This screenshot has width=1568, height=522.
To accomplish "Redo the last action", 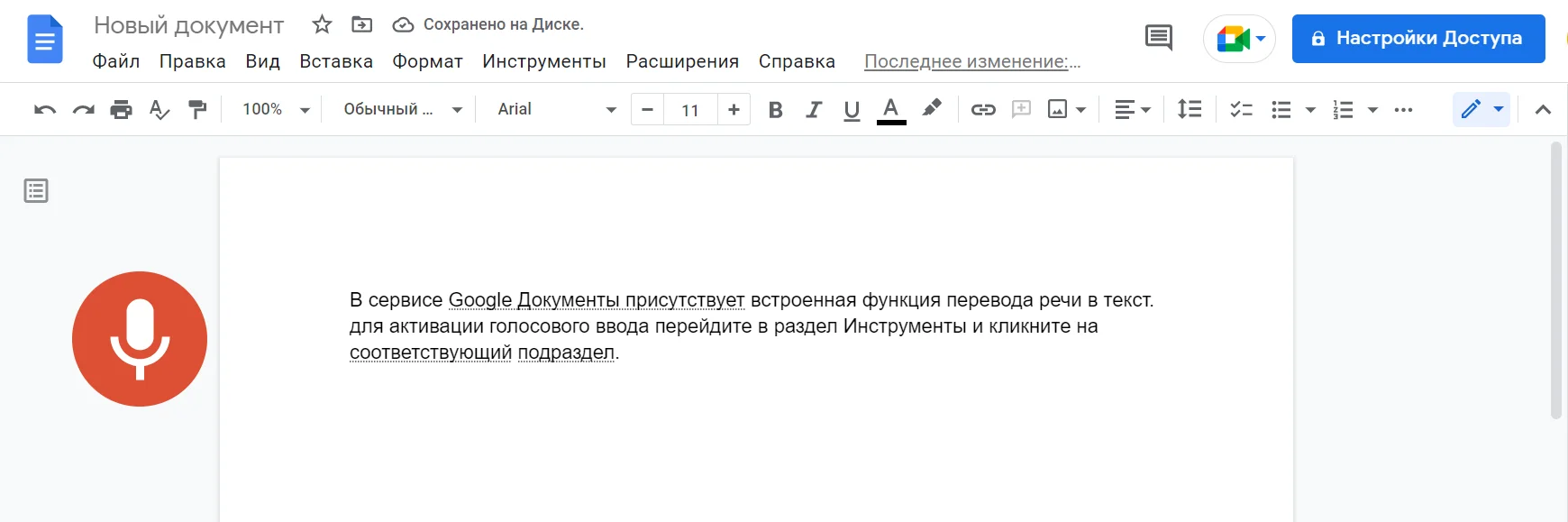I will coord(83,110).
